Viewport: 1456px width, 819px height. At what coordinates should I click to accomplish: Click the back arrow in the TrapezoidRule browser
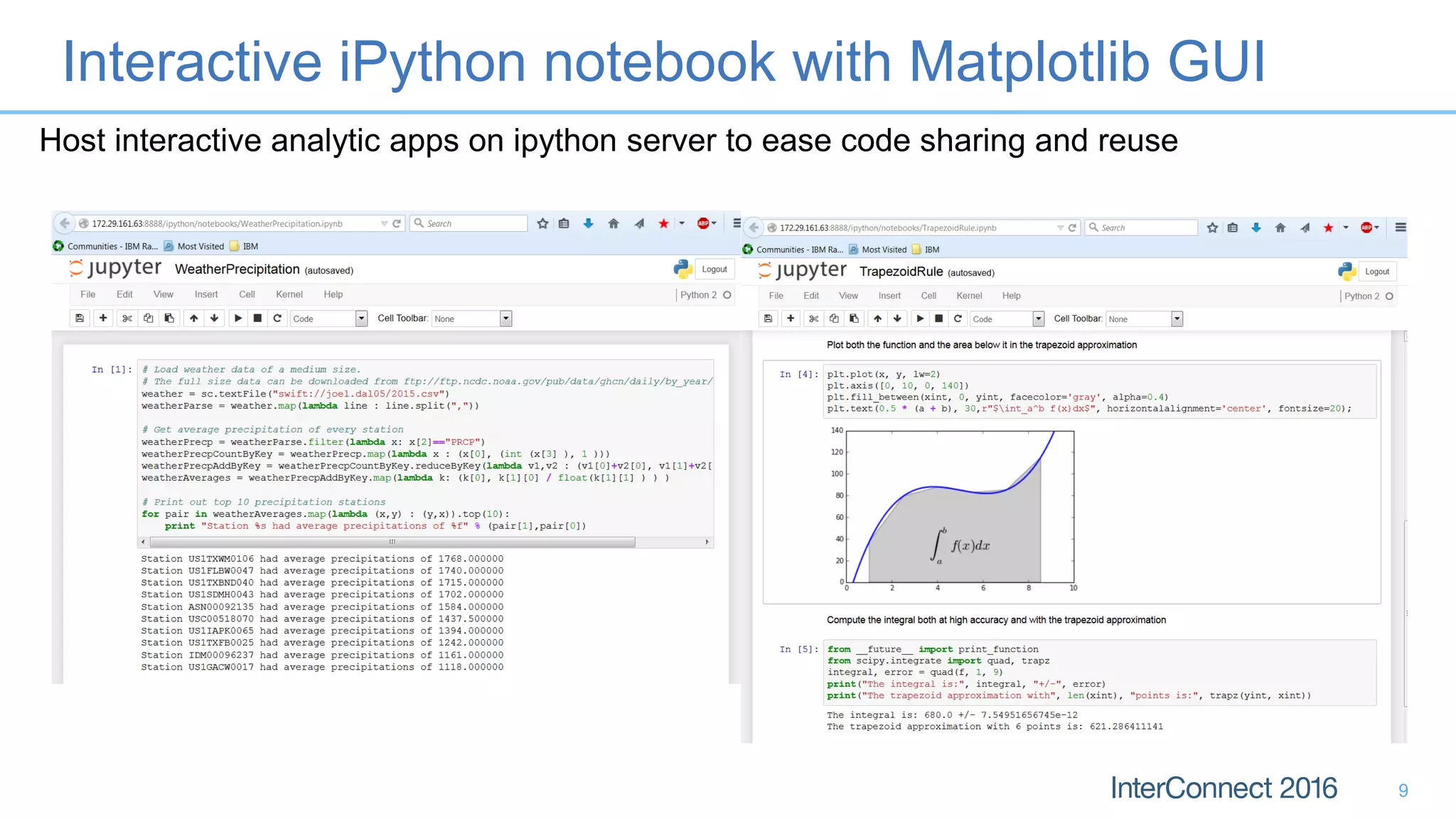tap(754, 227)
